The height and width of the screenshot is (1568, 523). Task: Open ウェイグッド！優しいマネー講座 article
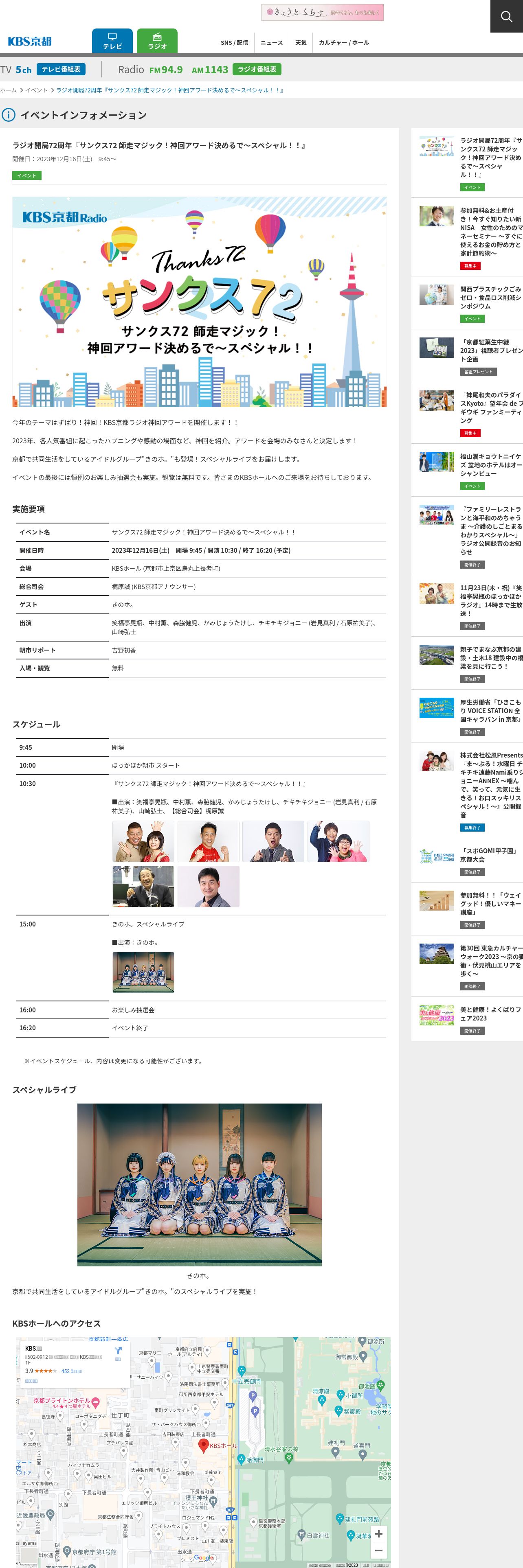[467, 909]
